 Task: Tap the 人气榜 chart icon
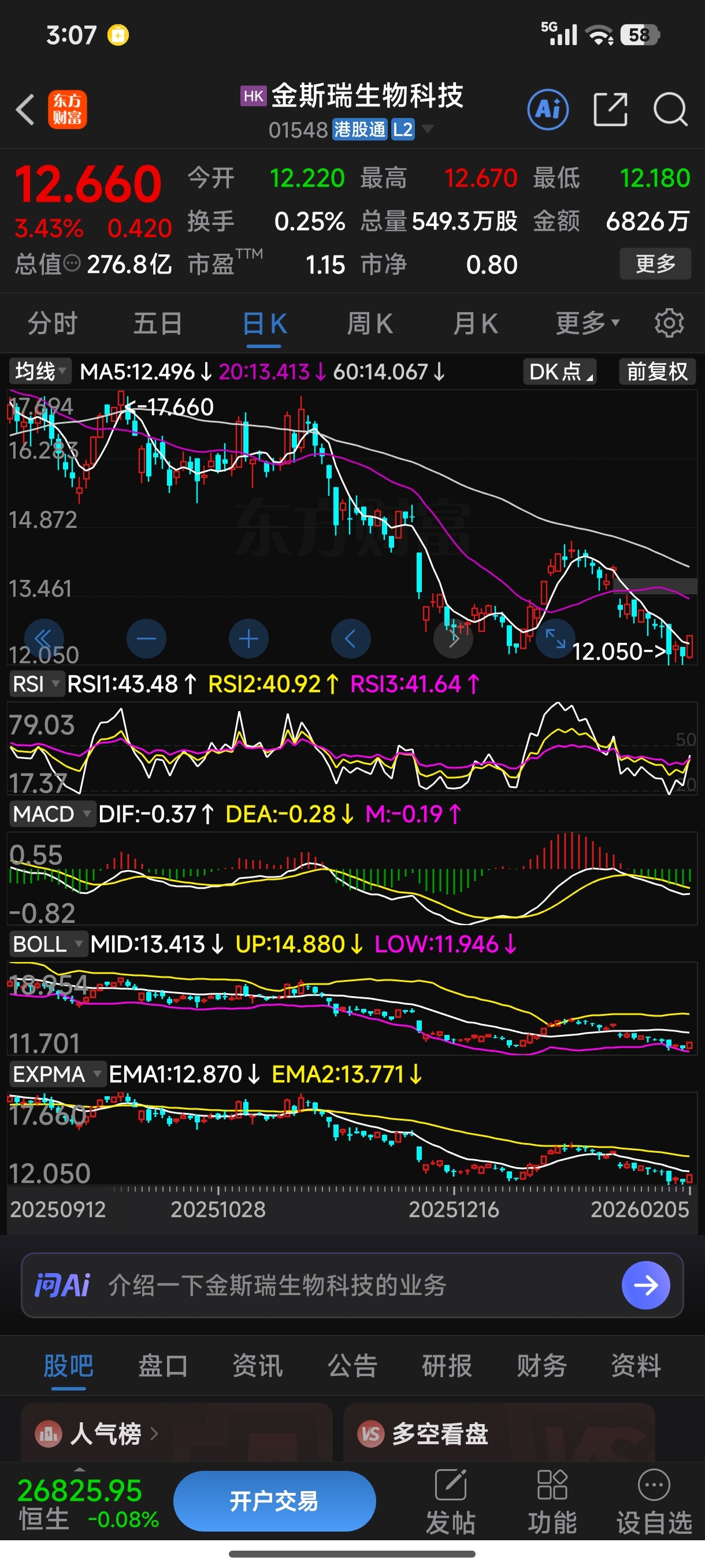[x=49, y=1434]
